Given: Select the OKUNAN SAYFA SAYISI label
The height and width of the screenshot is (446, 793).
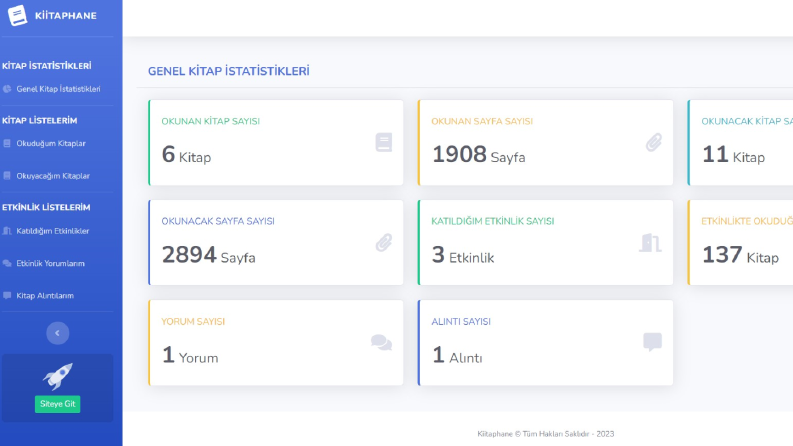Looking at the screenshot, I should pyautogui.click(x=482, y=121).
